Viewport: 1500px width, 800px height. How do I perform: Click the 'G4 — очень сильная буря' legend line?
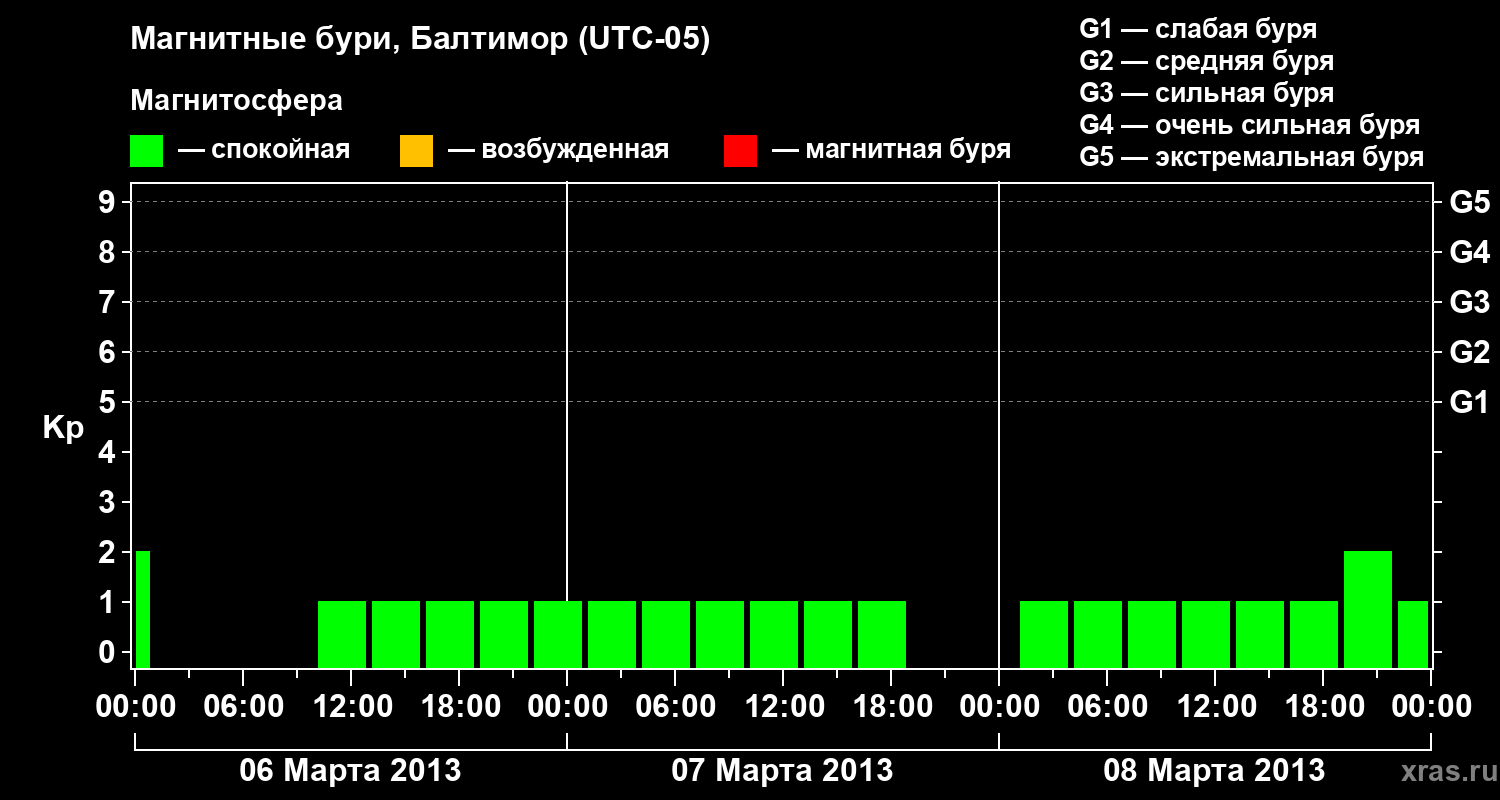(1250, 125)
